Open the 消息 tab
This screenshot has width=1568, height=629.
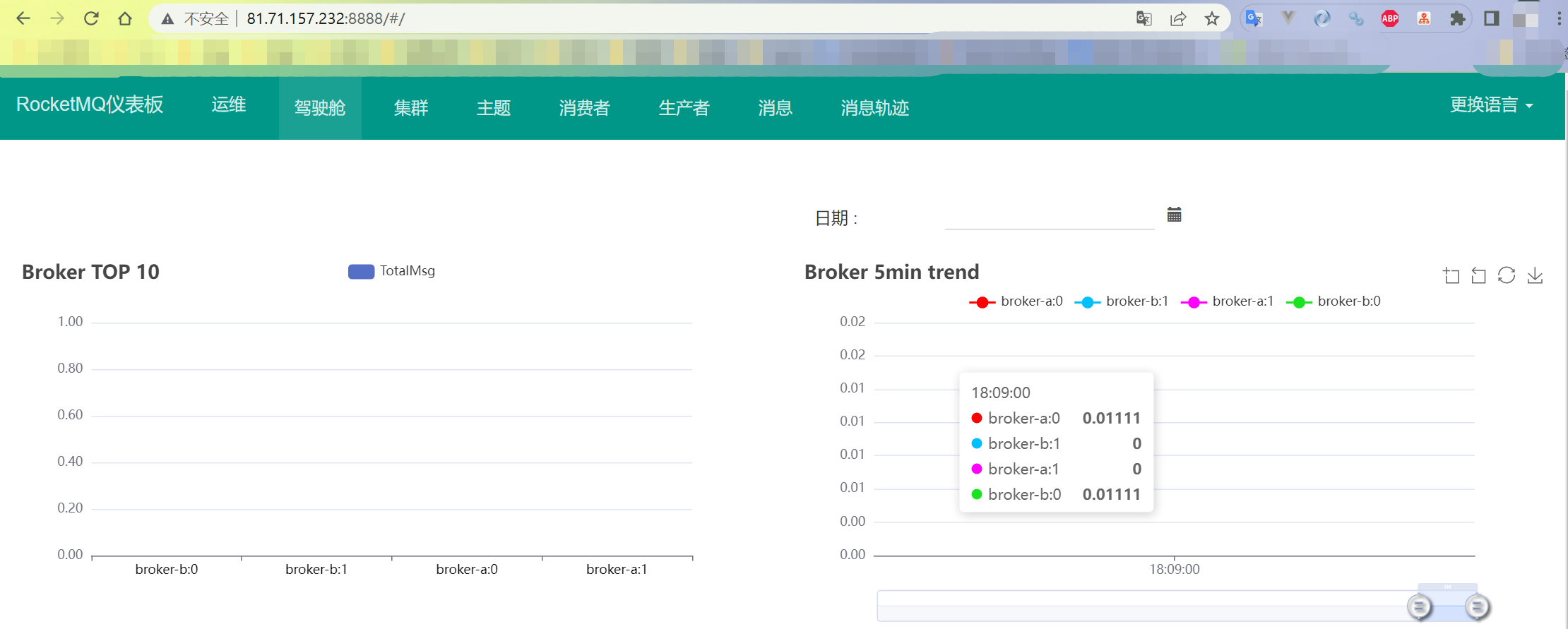(776, 108)
